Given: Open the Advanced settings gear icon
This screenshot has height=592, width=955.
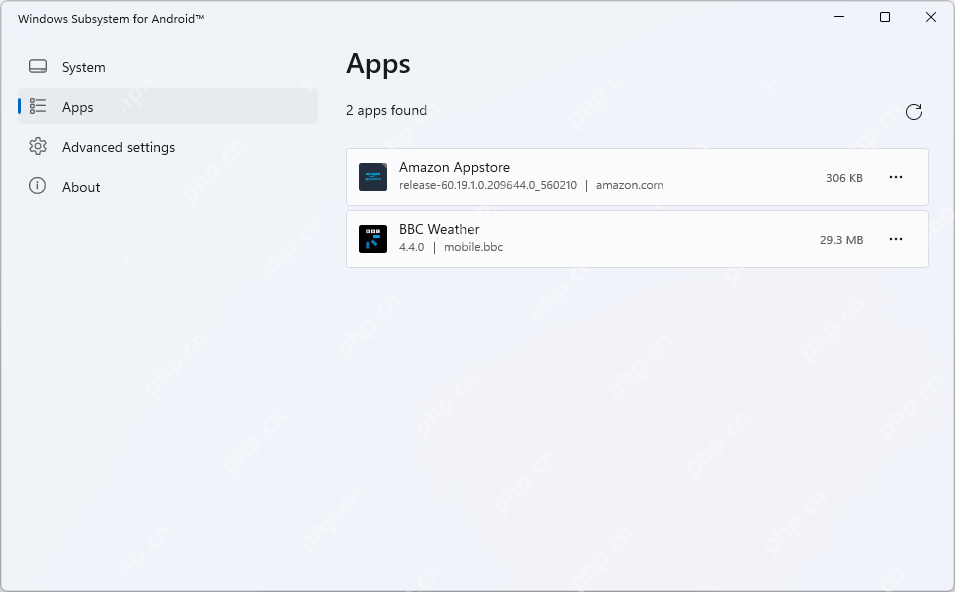Looking at the screenshot, I should point(38,146).
